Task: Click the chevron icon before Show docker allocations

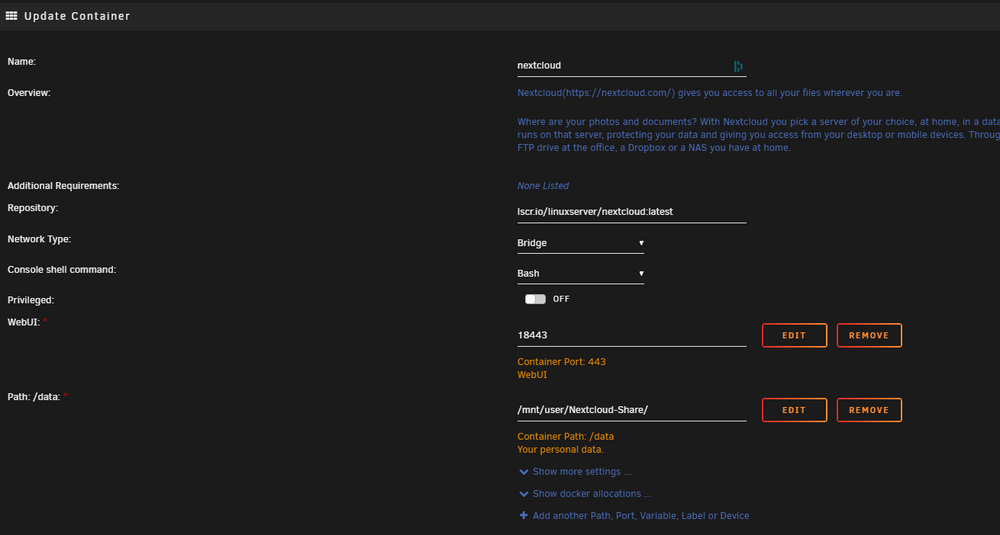Action: (x=524, y=494)
